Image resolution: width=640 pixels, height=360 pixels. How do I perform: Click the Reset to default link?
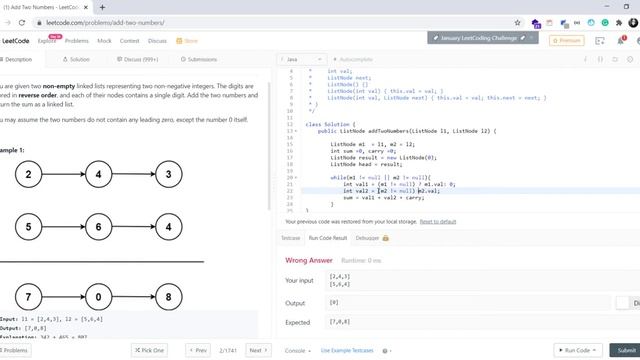(438, 222)
